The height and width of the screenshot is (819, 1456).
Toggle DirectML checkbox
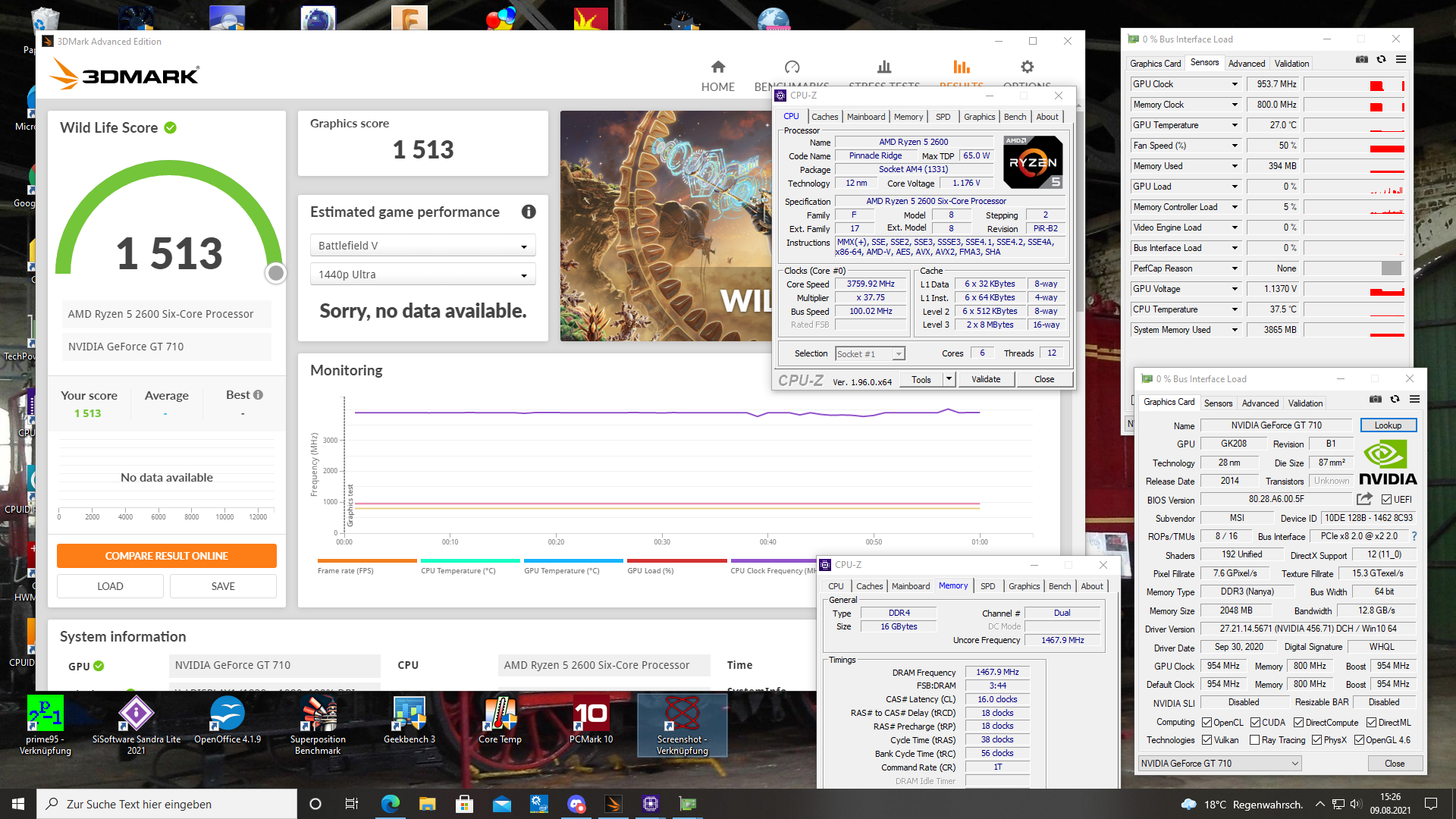[x=1371, y=722]
